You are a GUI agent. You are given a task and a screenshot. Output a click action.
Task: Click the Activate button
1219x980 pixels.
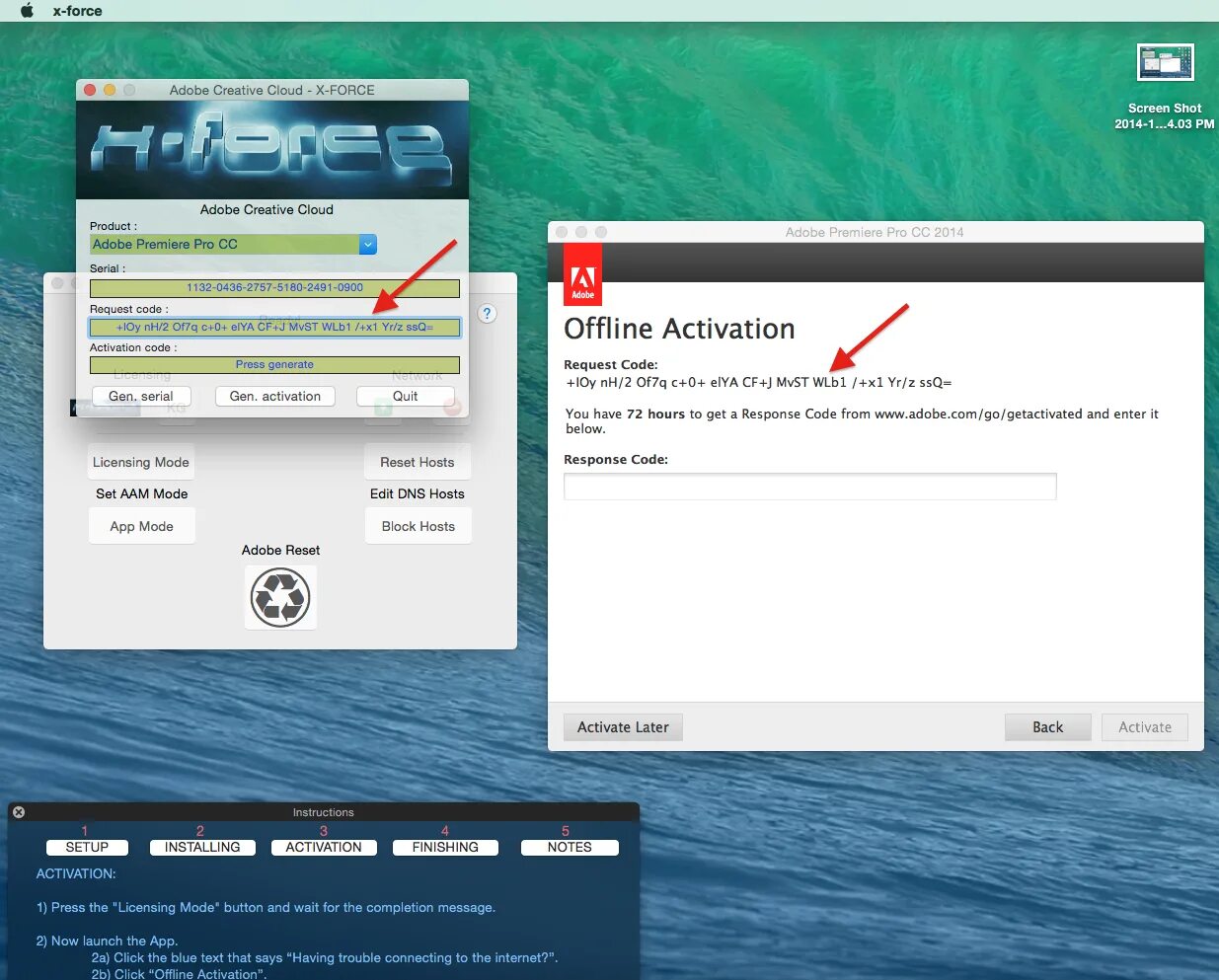pyautogui.click(x=1145, y=727)
